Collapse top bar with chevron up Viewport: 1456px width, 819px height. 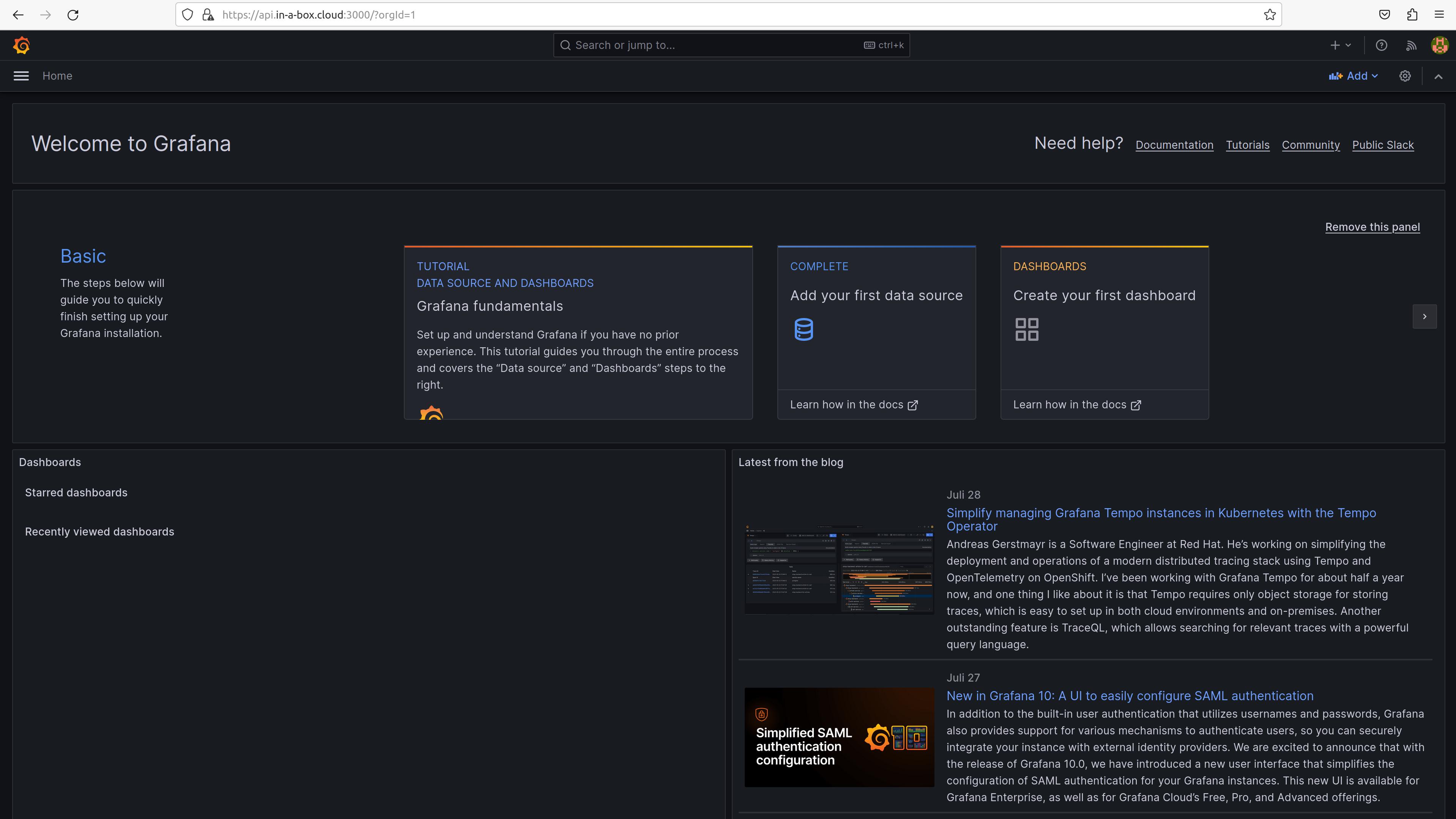(x=1438, y=76)
